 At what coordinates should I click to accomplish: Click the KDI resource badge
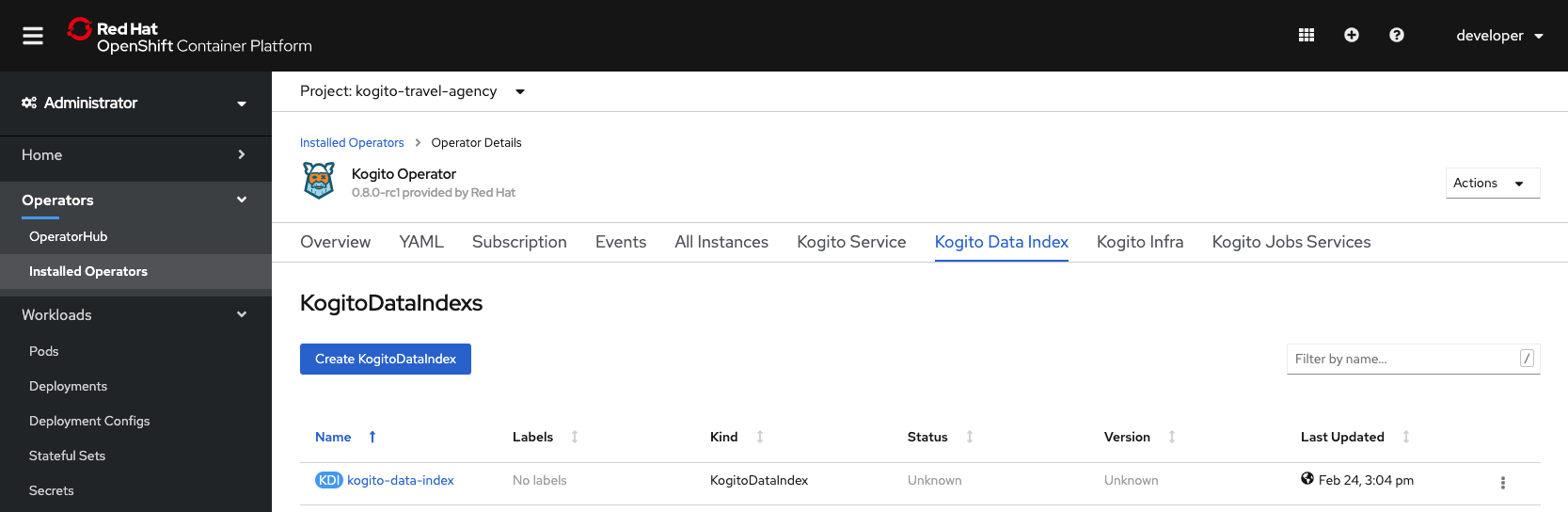[x=329, y=480]
